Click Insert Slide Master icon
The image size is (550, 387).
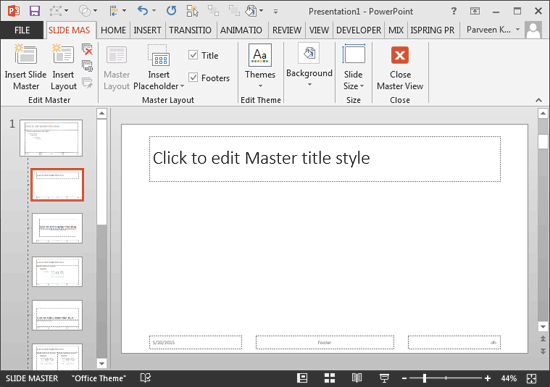25,54
